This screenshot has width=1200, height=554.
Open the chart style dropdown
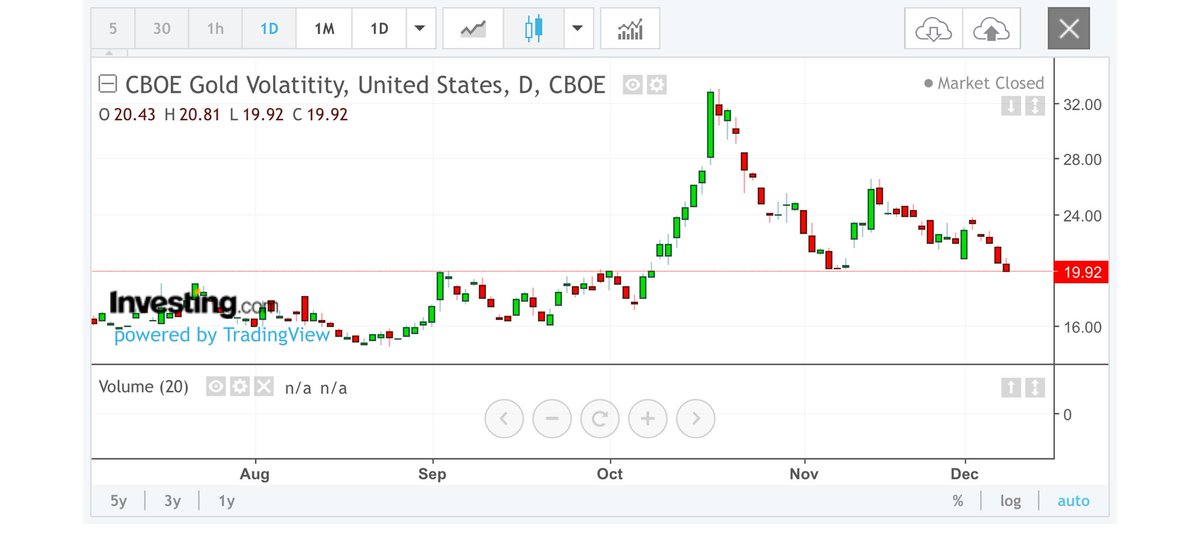(x=577, y=29)
